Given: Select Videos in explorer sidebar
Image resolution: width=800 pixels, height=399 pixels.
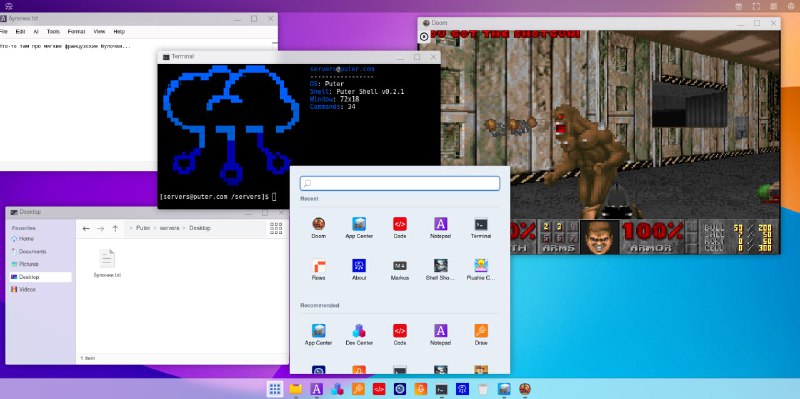Looking at the screenshot, I should click(41, 289).
